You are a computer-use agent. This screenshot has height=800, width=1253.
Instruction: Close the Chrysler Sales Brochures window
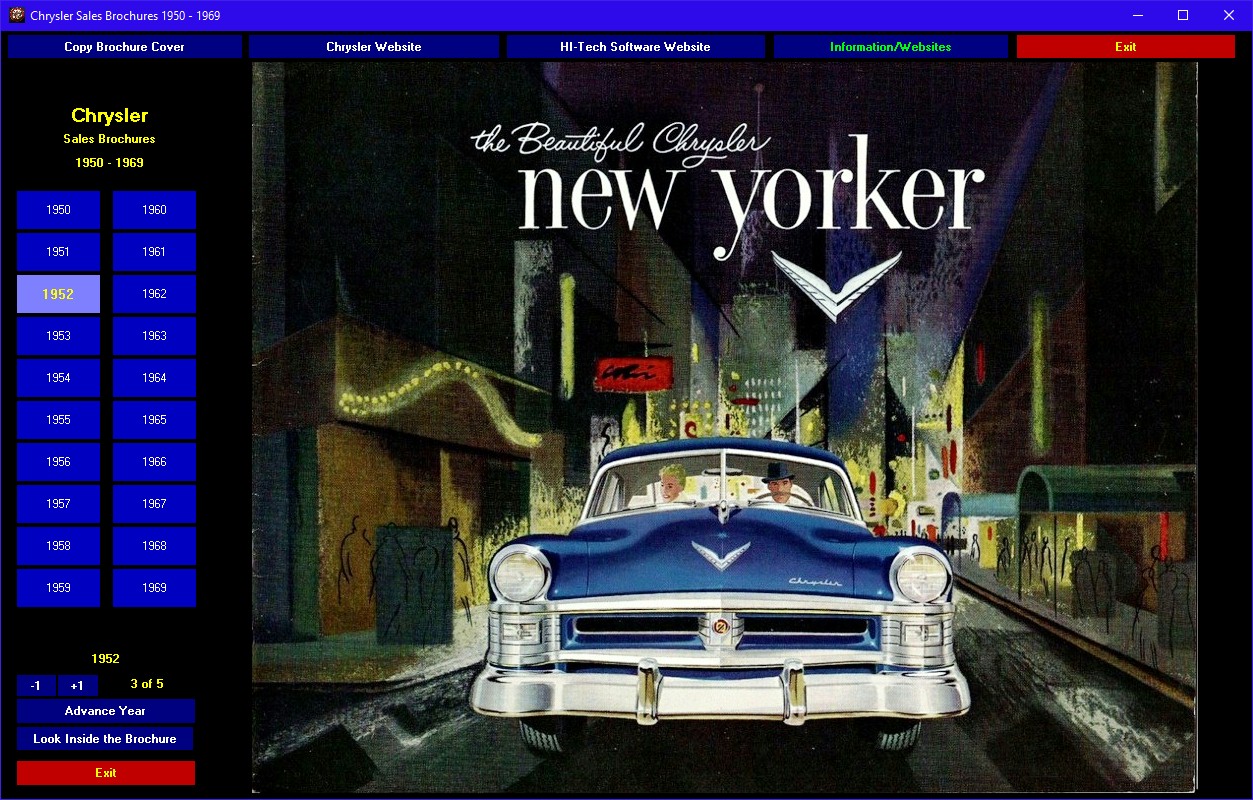click(x=1229, y=15)
